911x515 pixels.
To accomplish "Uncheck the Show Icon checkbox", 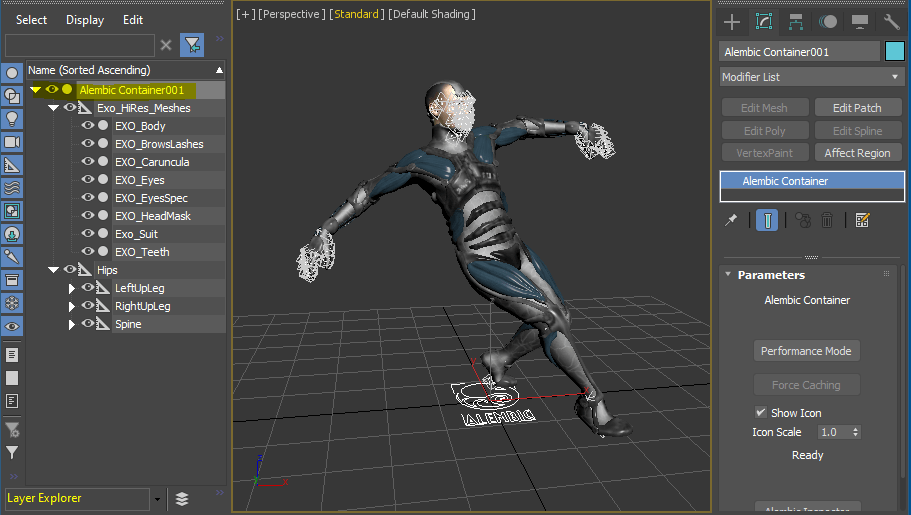I will 761,412.
